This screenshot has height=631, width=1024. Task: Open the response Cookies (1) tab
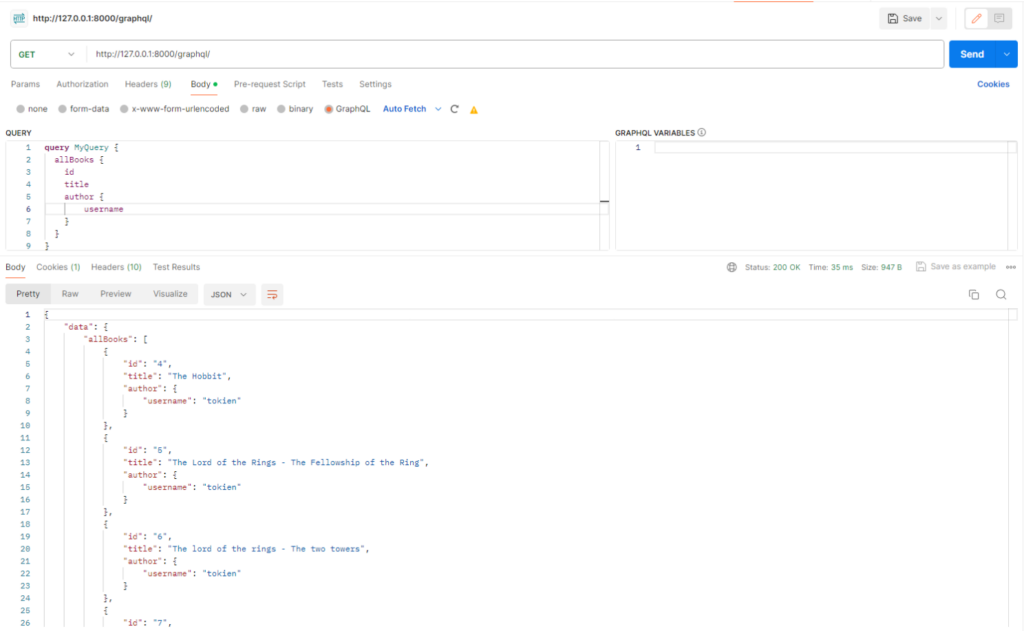(58, 267)
